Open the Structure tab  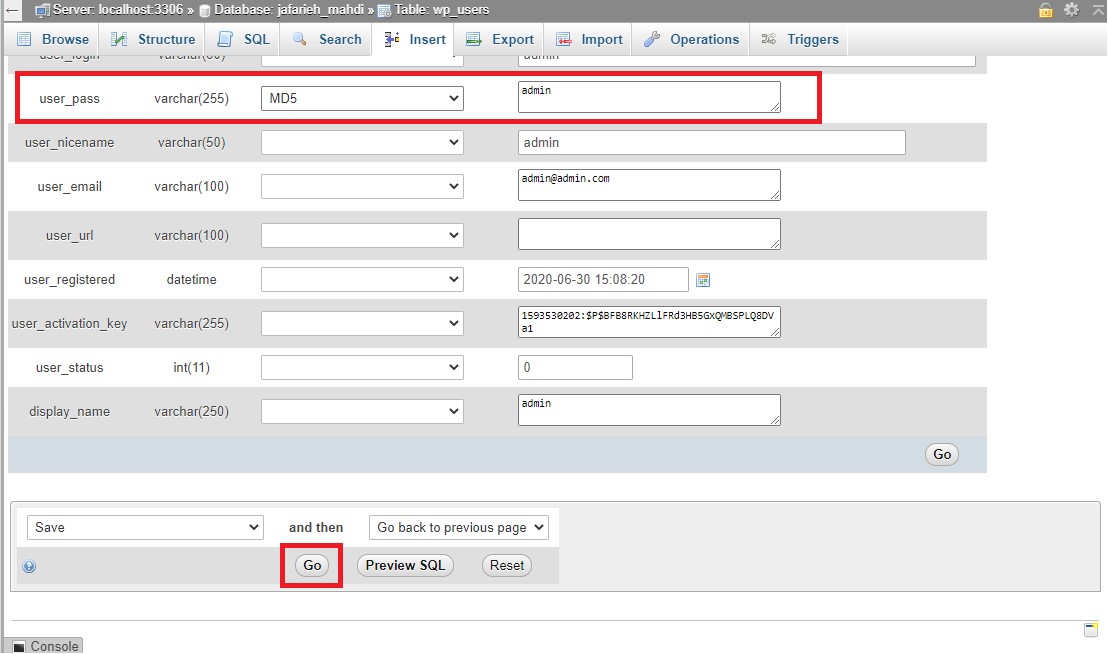tap(152, 40)
